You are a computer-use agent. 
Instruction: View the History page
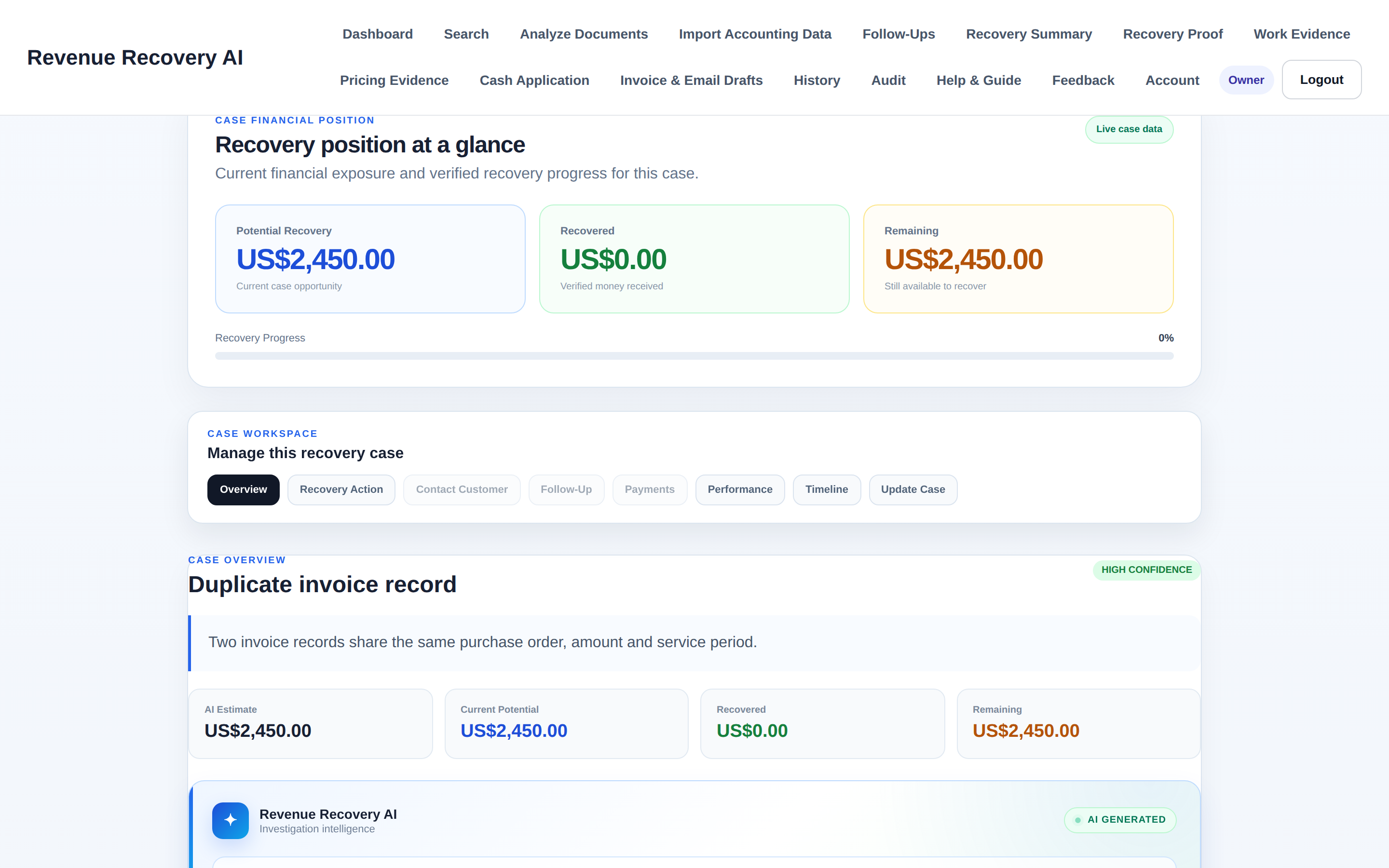tap(817, 81)
